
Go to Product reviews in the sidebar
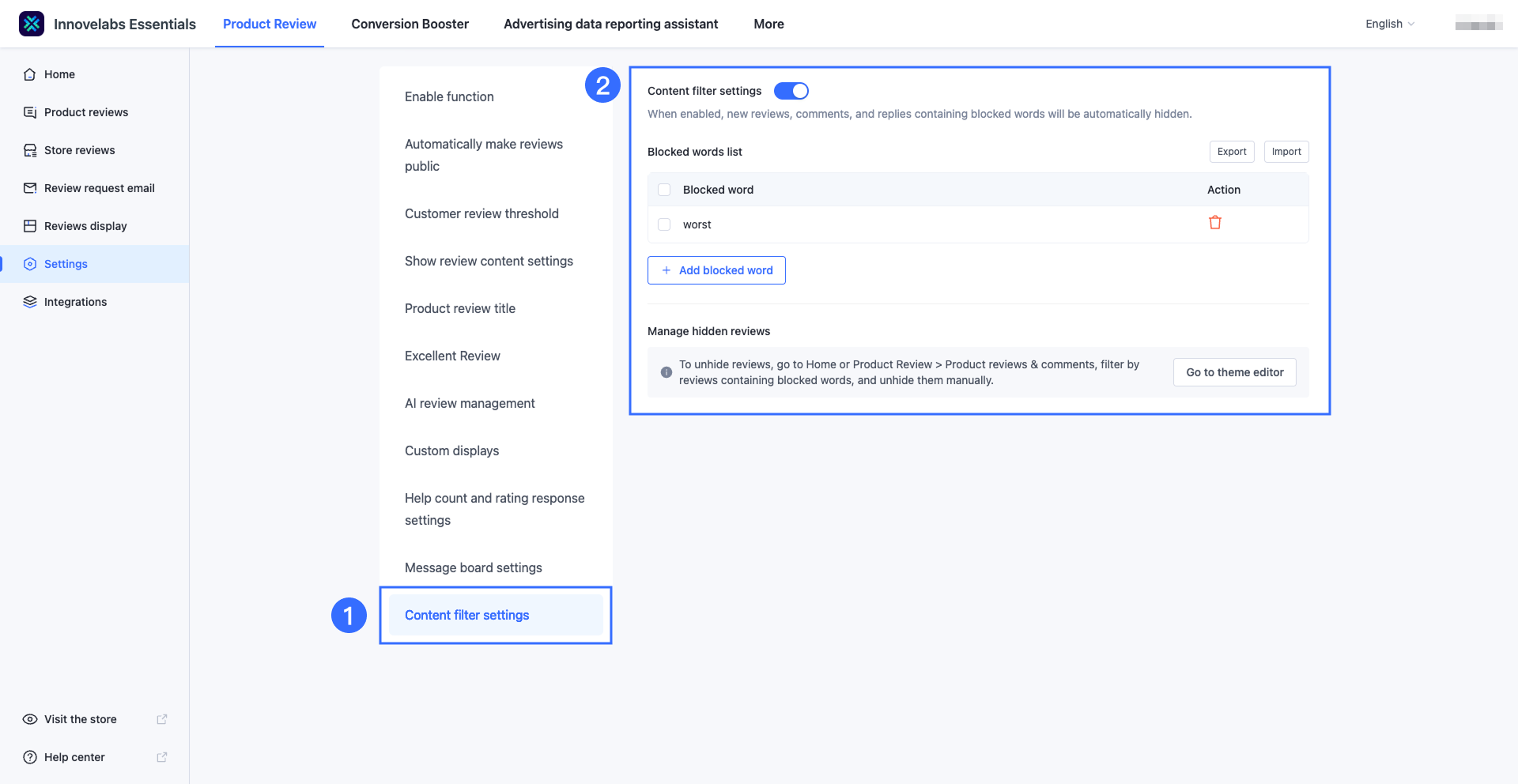tap(95, 112)
